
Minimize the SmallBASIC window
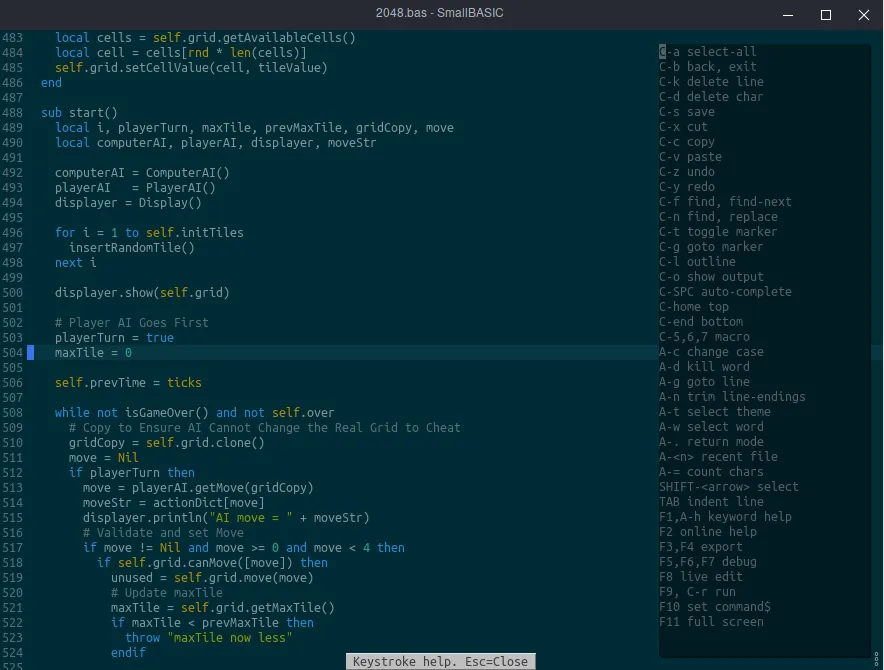coord(788,15)
